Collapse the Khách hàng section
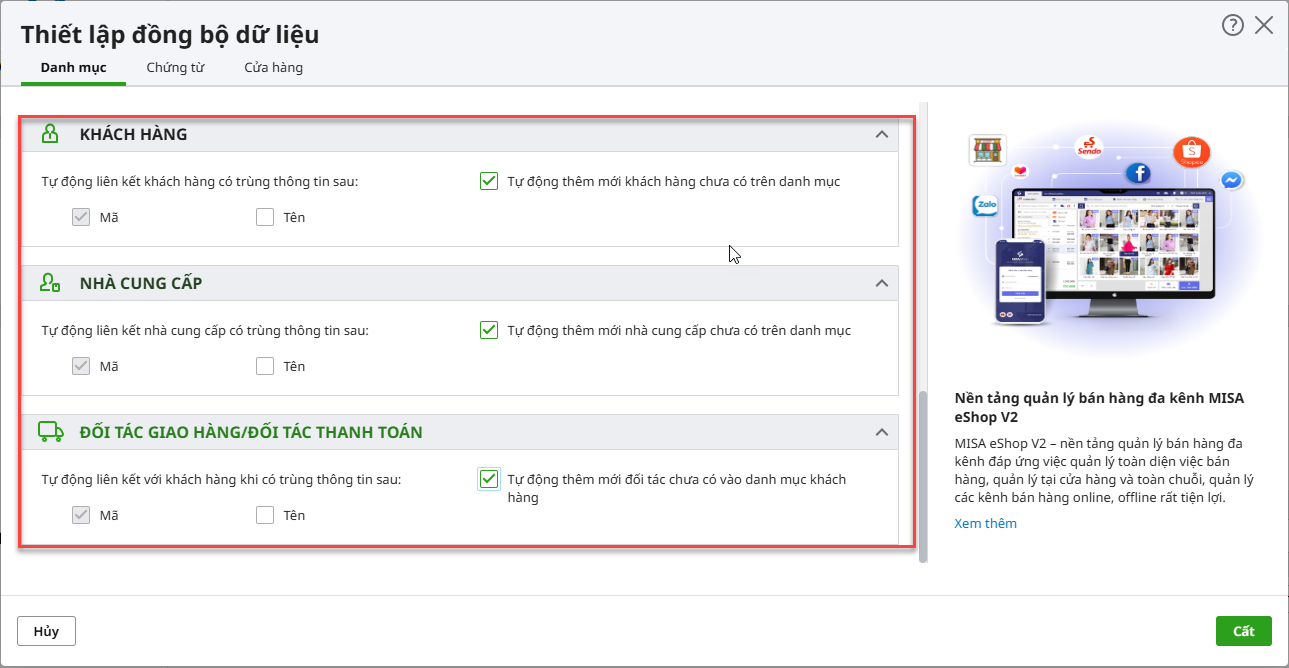Image resolution: width=1289 pixels, height=668 pixels. click(881, 134)
